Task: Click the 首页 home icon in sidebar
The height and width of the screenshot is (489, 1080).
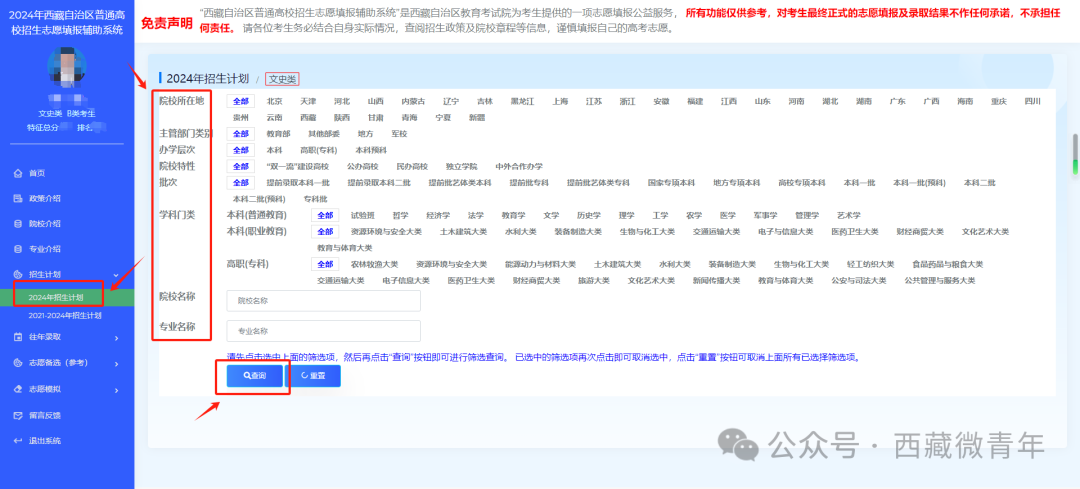Action: pos(17,173)
